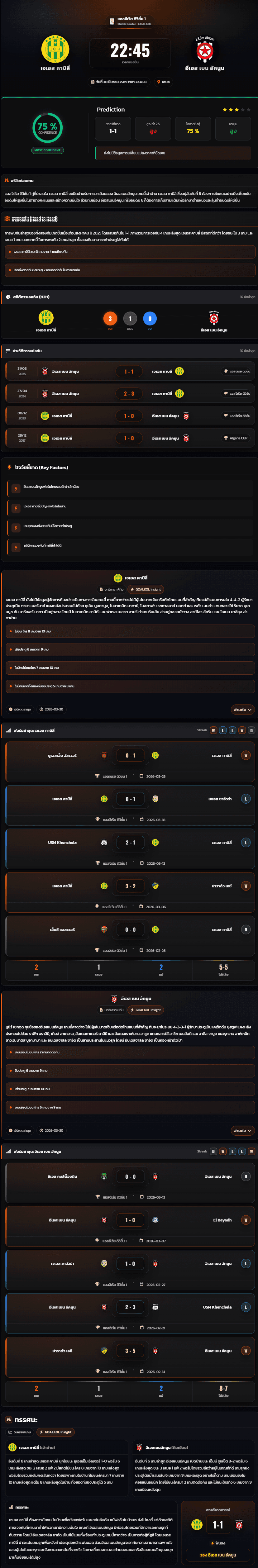Click the blue H2H badge showing 0
Image resolution: width=258 pixels, height=1568 pixels.
pos(150,318)
